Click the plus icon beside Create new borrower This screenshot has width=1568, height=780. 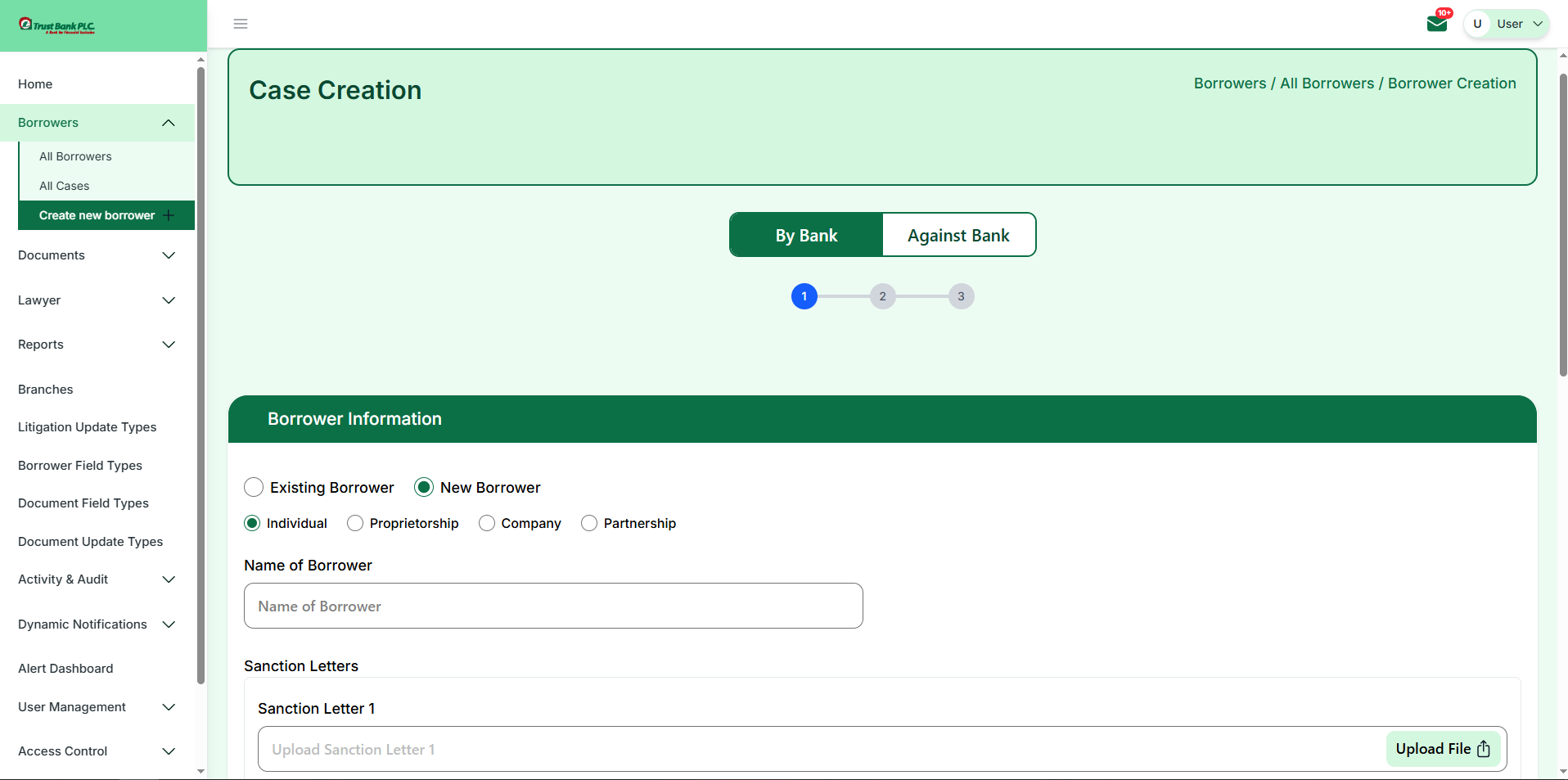pos(169,215)
